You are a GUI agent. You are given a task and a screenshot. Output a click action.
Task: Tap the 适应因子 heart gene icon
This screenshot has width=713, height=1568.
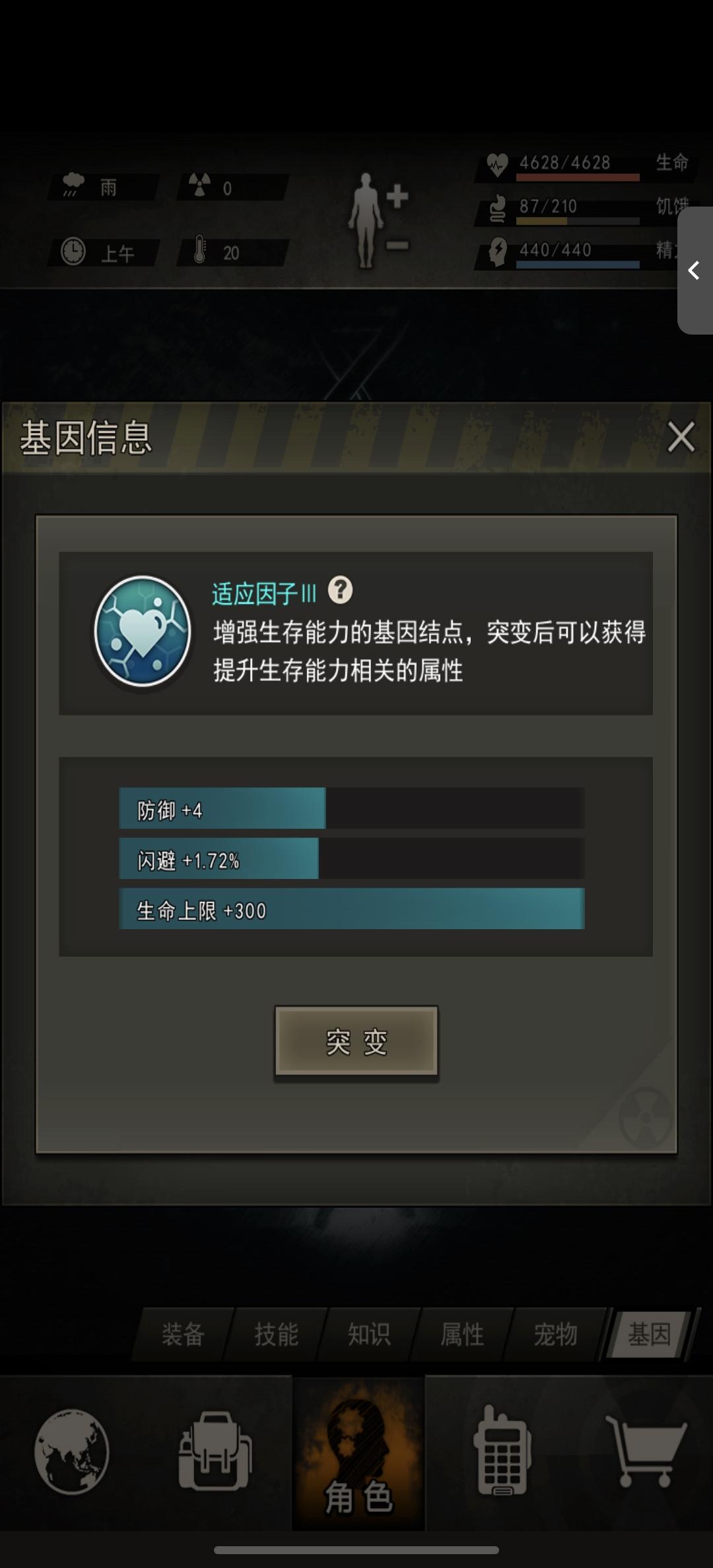click(x=143, y=632)
